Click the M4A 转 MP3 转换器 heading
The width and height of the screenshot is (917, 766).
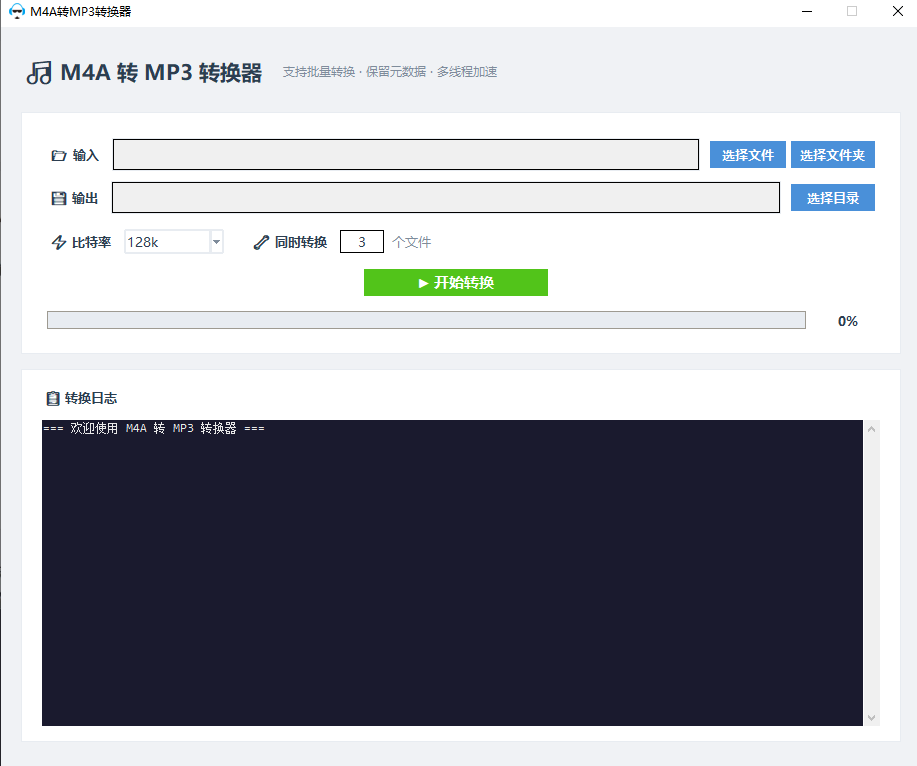[161, 73]
